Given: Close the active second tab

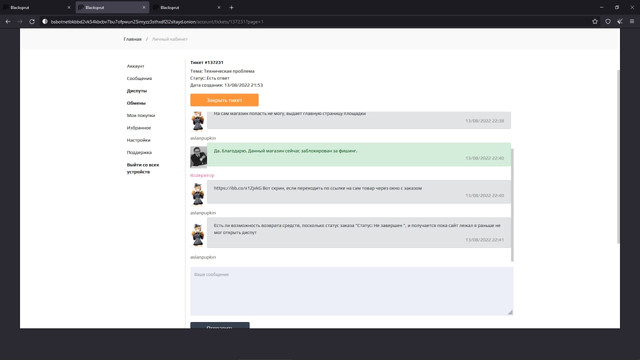Looking at the screenshot, I should (144, 7).
